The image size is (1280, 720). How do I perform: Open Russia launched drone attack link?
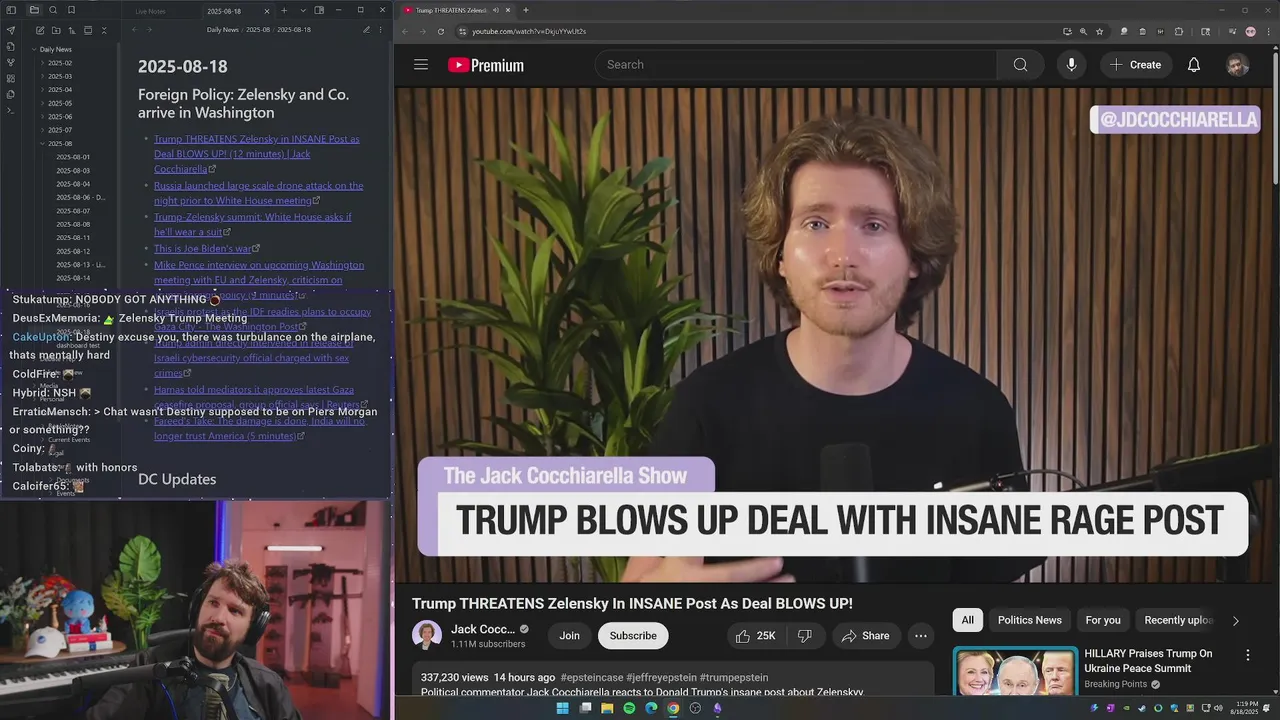click(258, 193)
